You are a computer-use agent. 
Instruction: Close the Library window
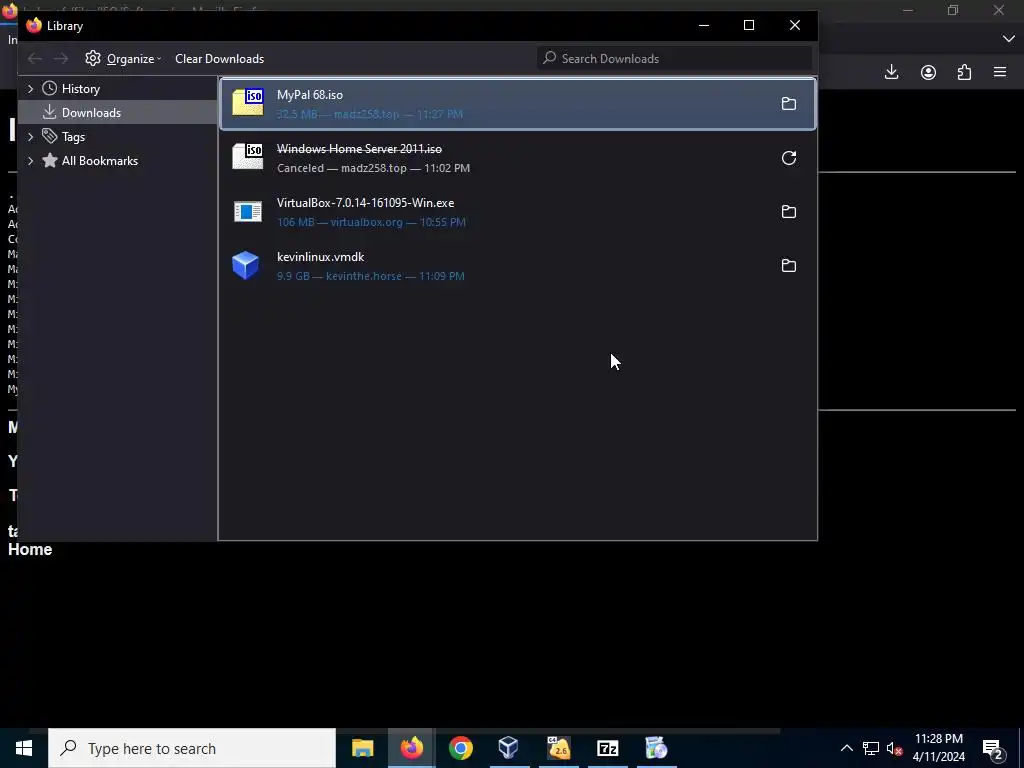tap(795, 25)
